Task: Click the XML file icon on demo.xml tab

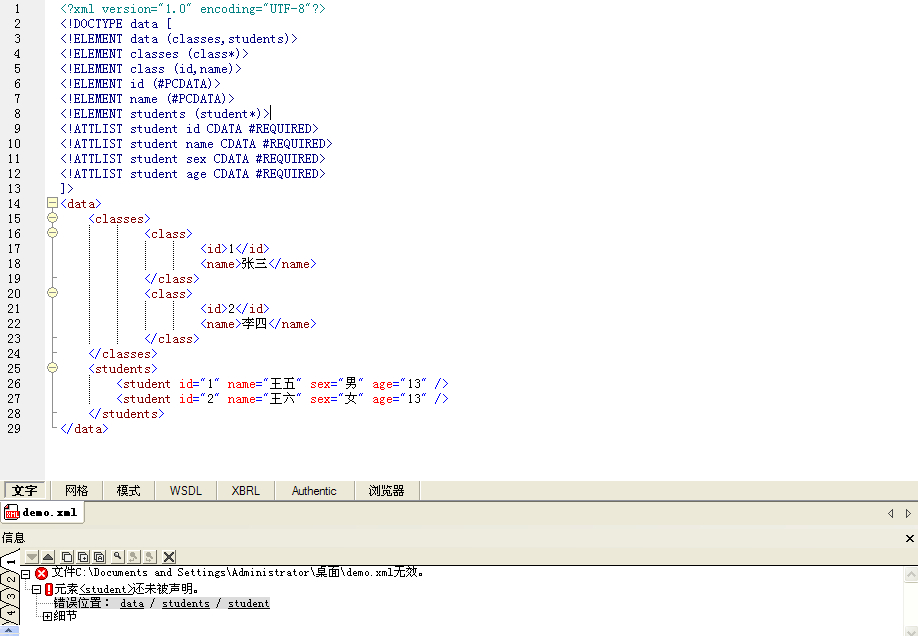Action: [12, 513]
